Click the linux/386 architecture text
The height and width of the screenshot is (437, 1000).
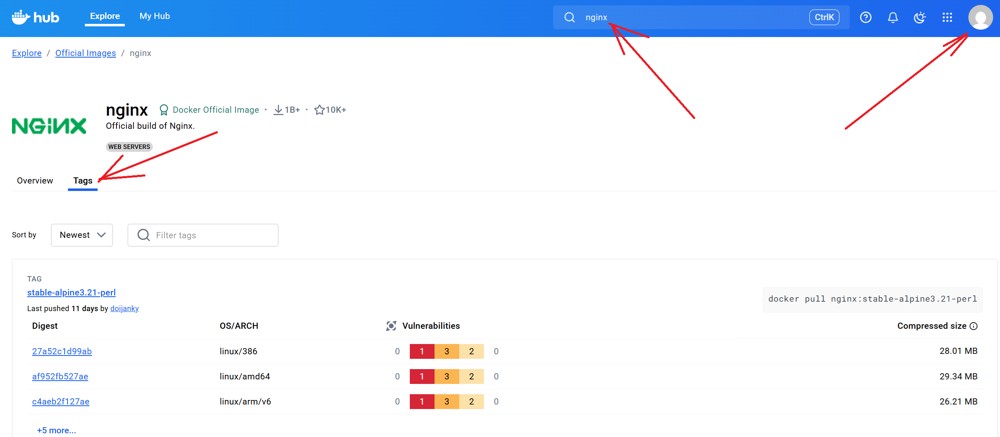[x=239, y=352]
